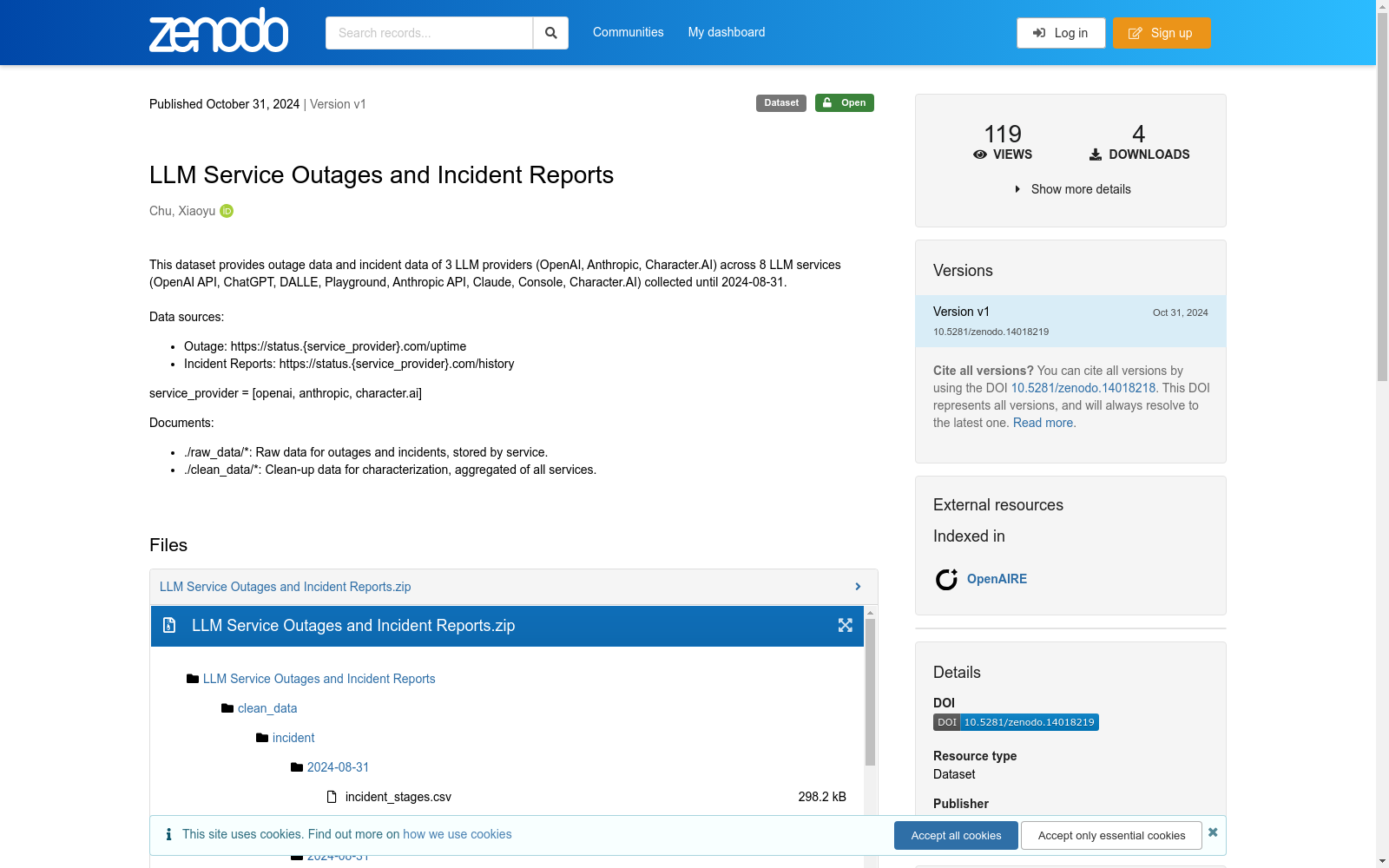This screenshot has height=868, width=1389.
Task: Click the 119 views count
Action: tap(1003, 134)
